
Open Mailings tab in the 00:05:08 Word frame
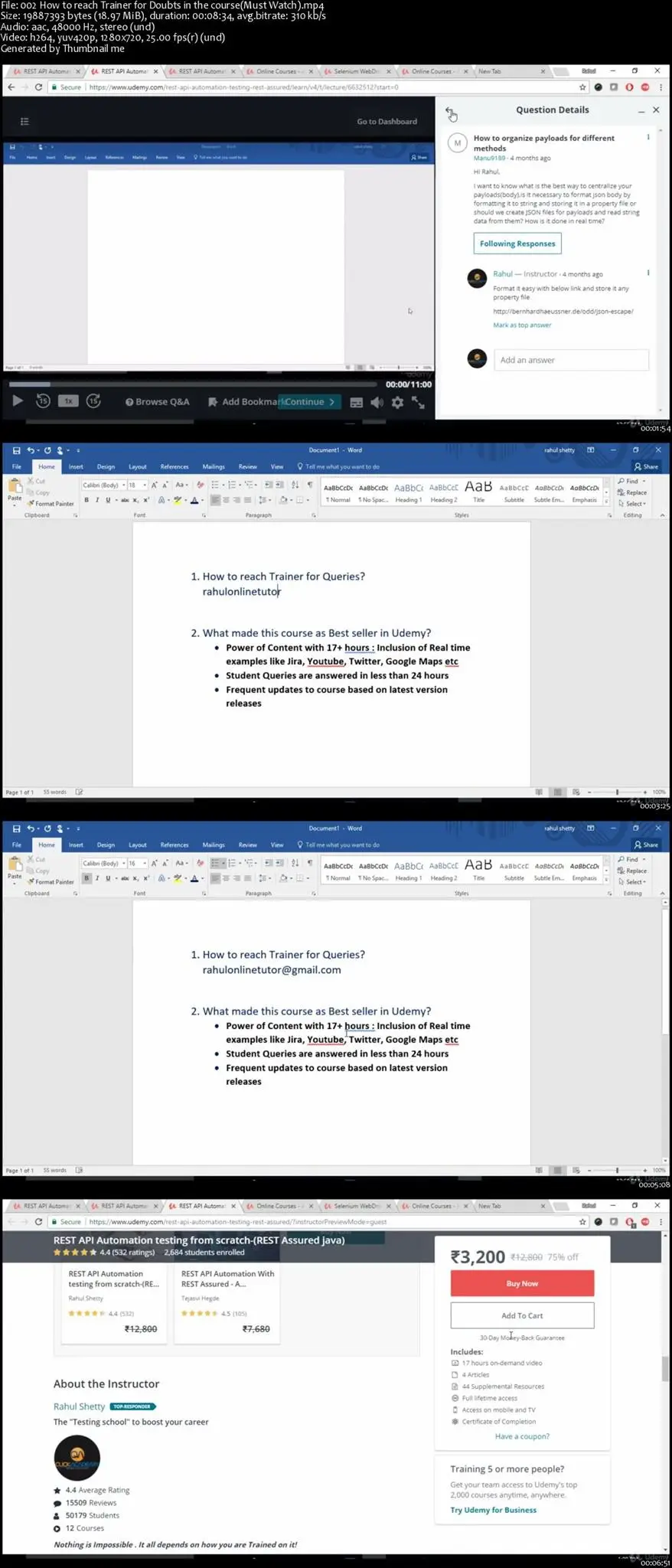(214, 844)
